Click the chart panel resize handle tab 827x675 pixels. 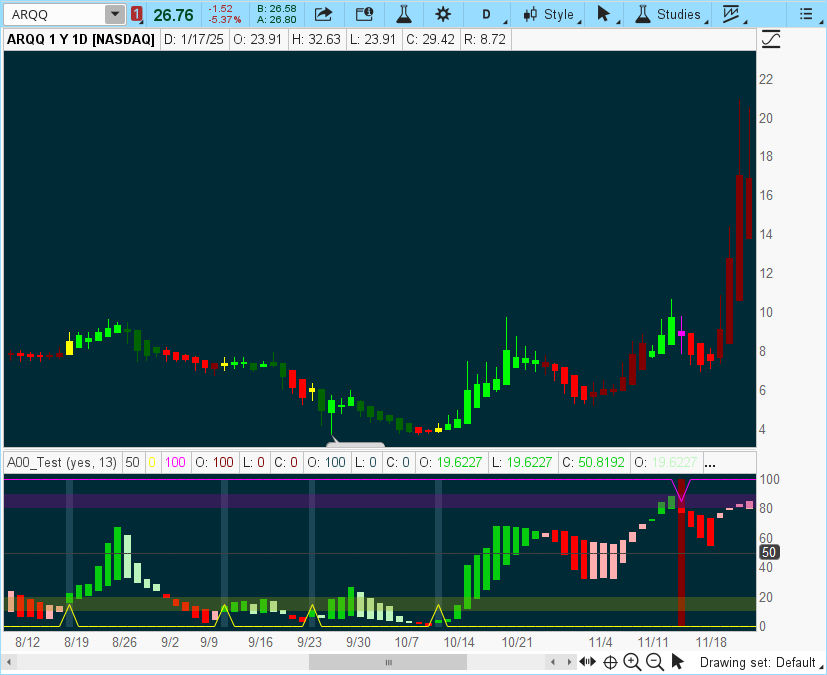point(355,445)
